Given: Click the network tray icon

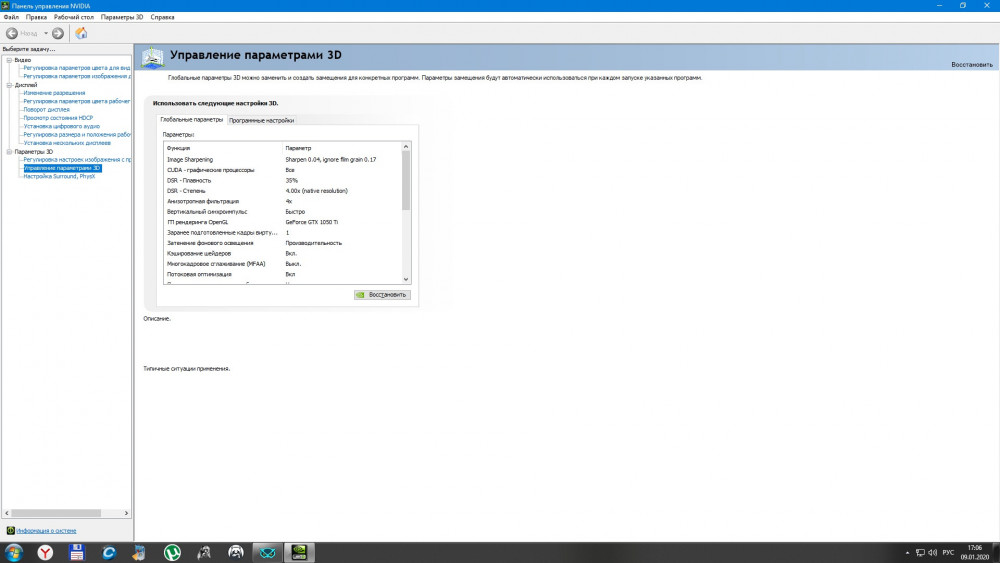Looking at the screenshot, I should pos(920,552).
